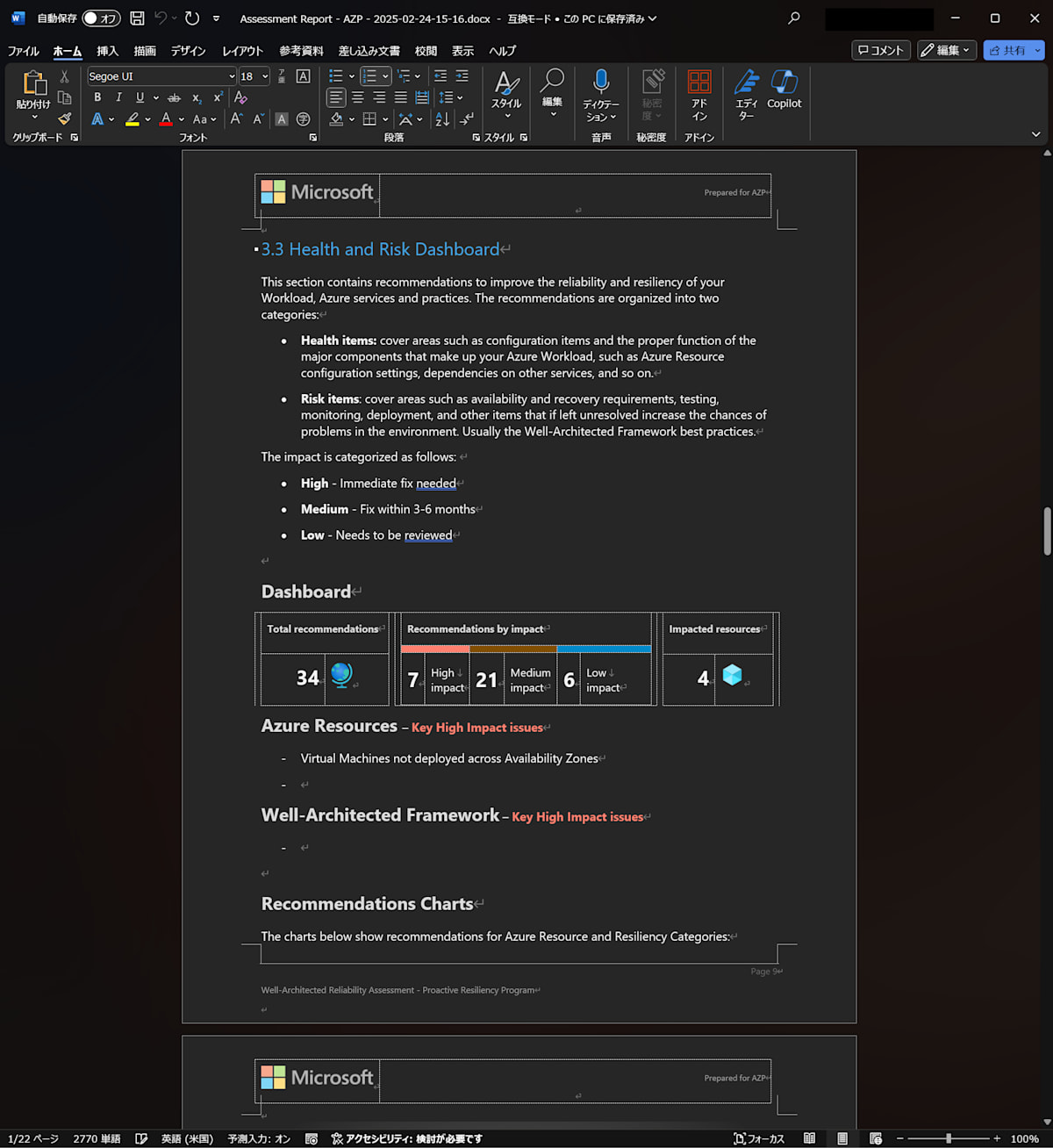Apply red font color

(x=166, y=118)
